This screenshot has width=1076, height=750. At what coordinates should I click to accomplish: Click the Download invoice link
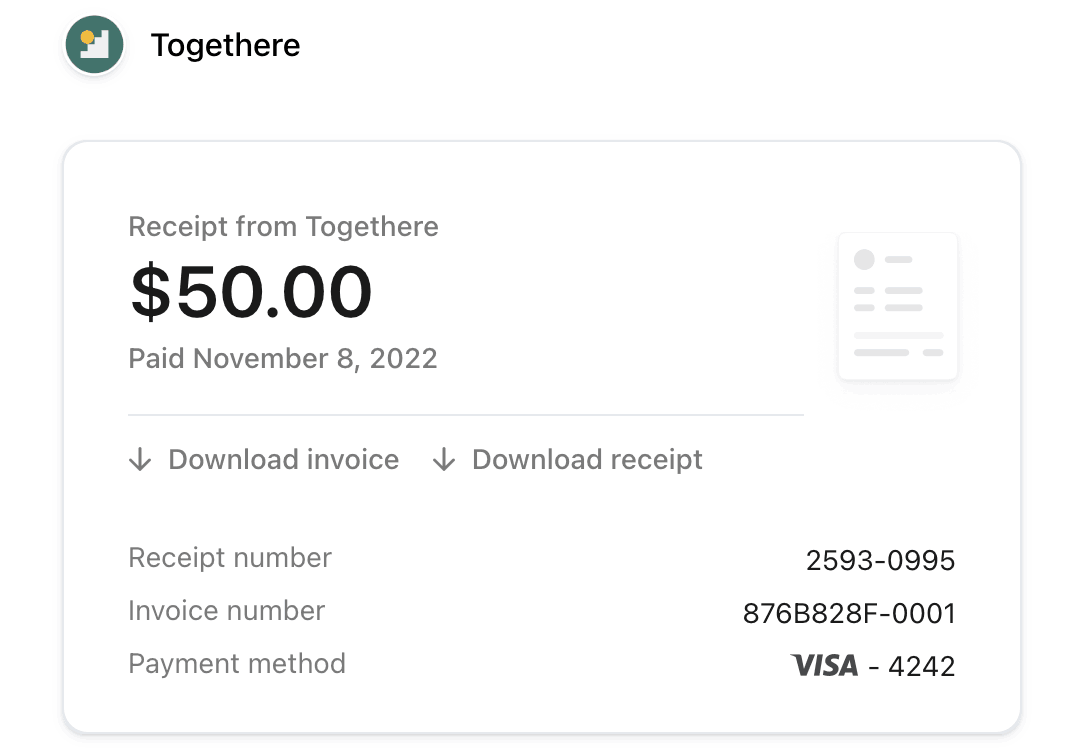283,460
